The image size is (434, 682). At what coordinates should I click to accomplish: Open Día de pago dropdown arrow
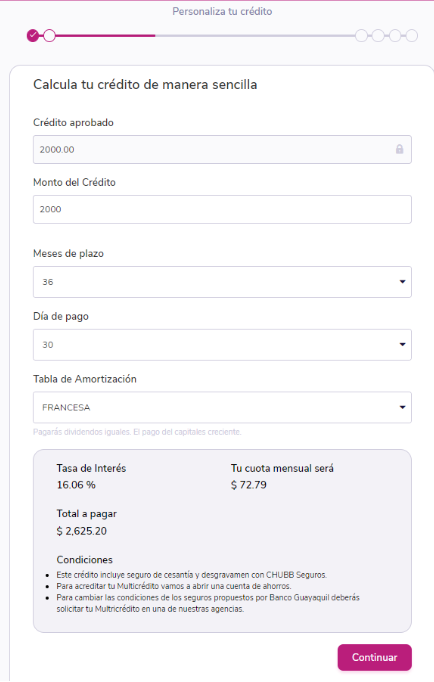[x=402, y=344]
